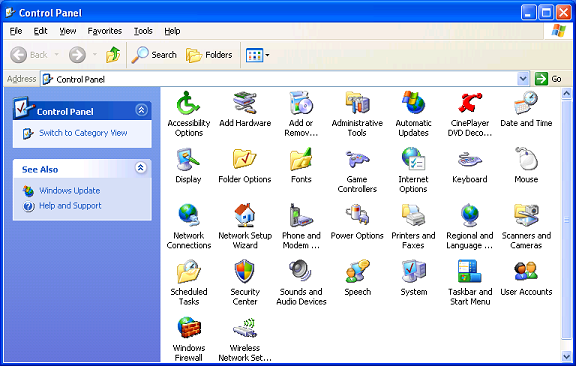This screenshot has width=576, height=366.
Task: Open Help and Support link
Action: 70,206
